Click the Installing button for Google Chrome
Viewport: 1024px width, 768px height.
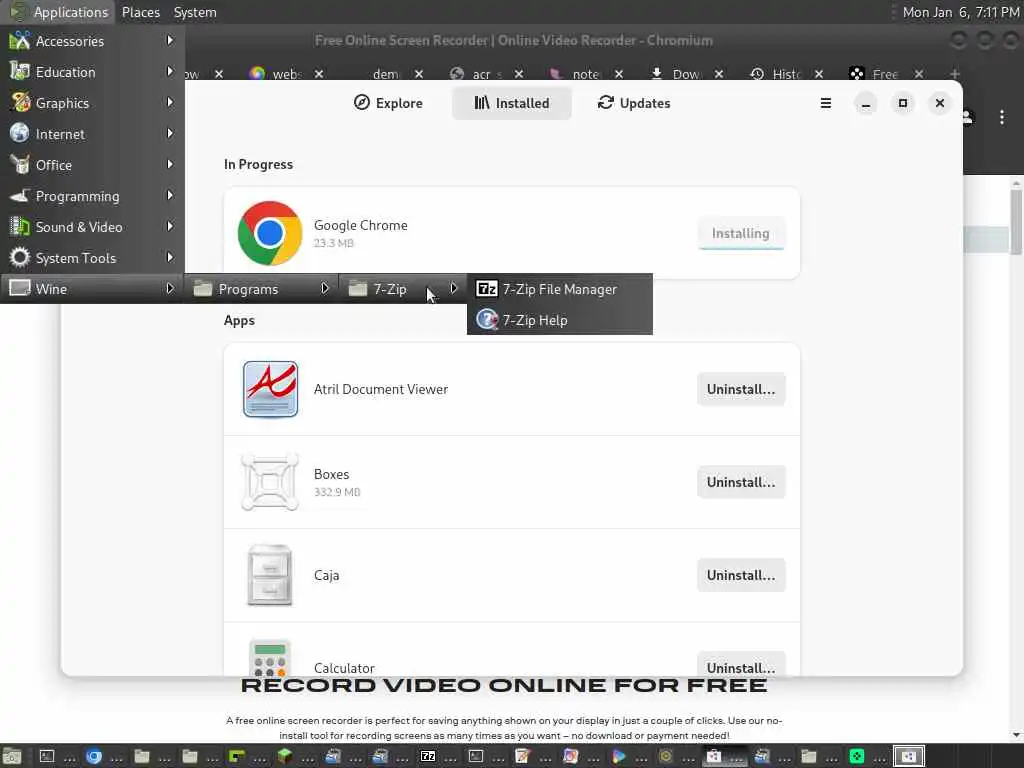coord(741,233)
